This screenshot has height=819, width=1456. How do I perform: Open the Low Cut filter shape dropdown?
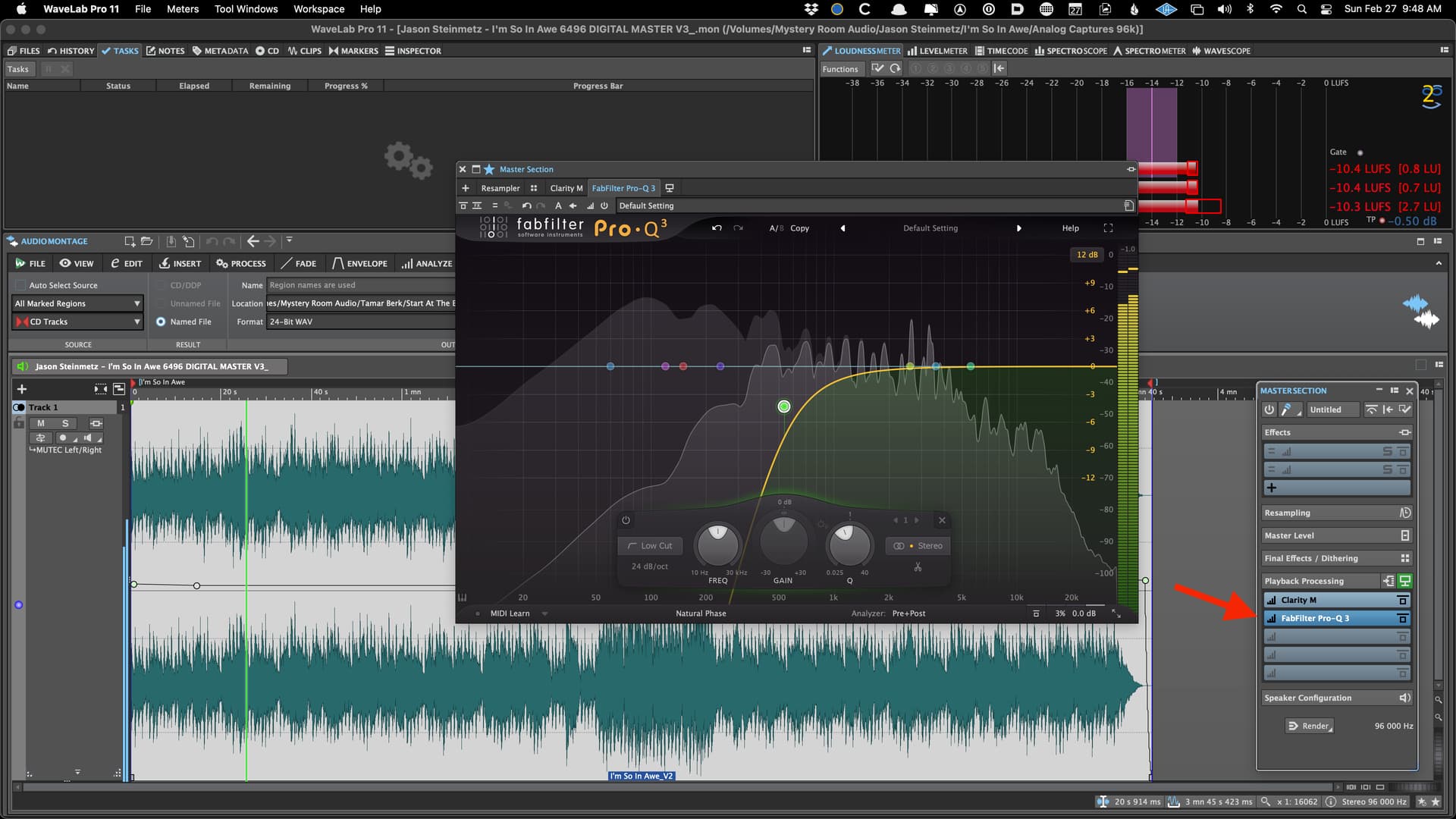(650, 546)
